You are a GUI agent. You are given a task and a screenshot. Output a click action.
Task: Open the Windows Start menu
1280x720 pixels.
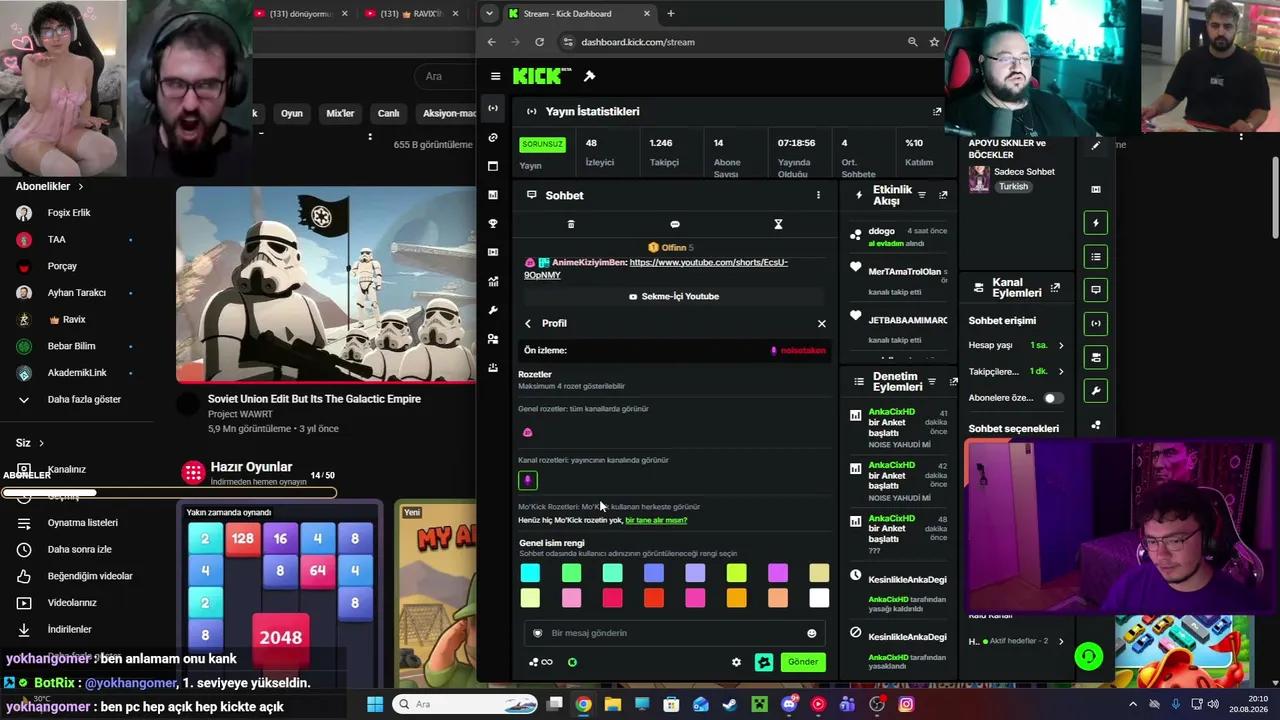(375, 704)
